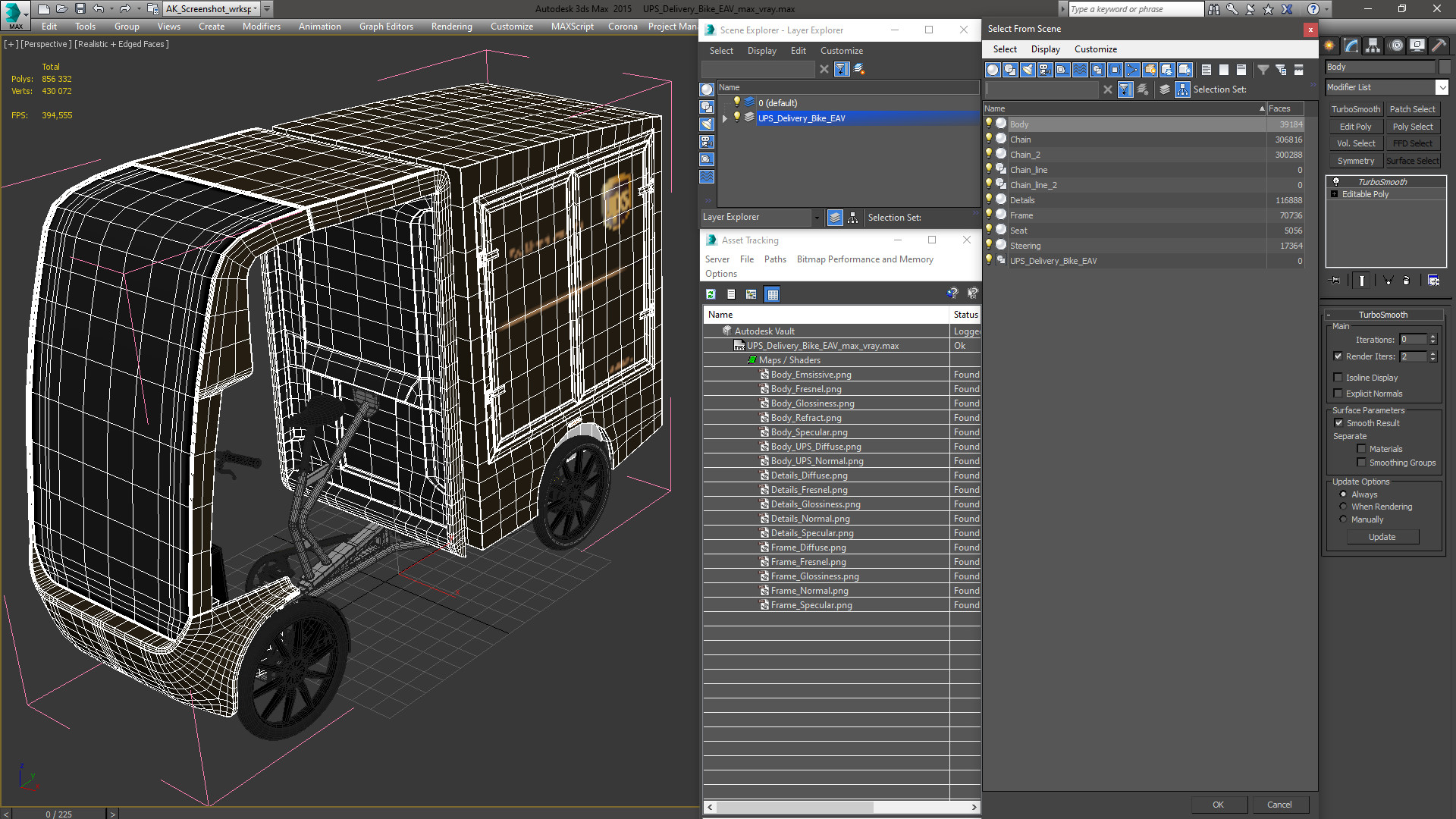Toggle Display Cameras filter in Select From Scene
This screenshot has width=1456, height=819.
pyautogui.click(x=1045, y=70)
